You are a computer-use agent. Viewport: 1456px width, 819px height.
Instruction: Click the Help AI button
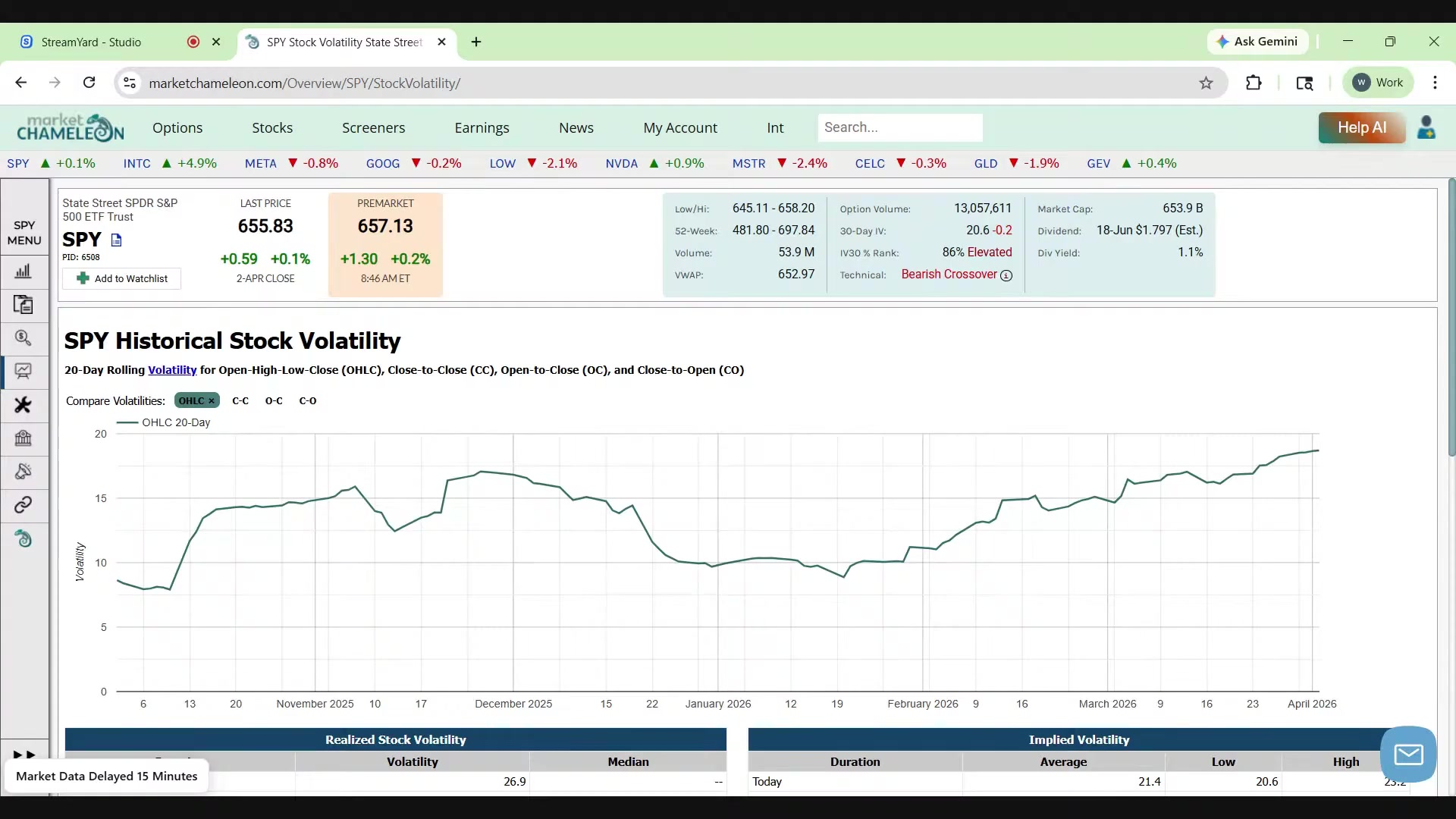[1362, 127]
